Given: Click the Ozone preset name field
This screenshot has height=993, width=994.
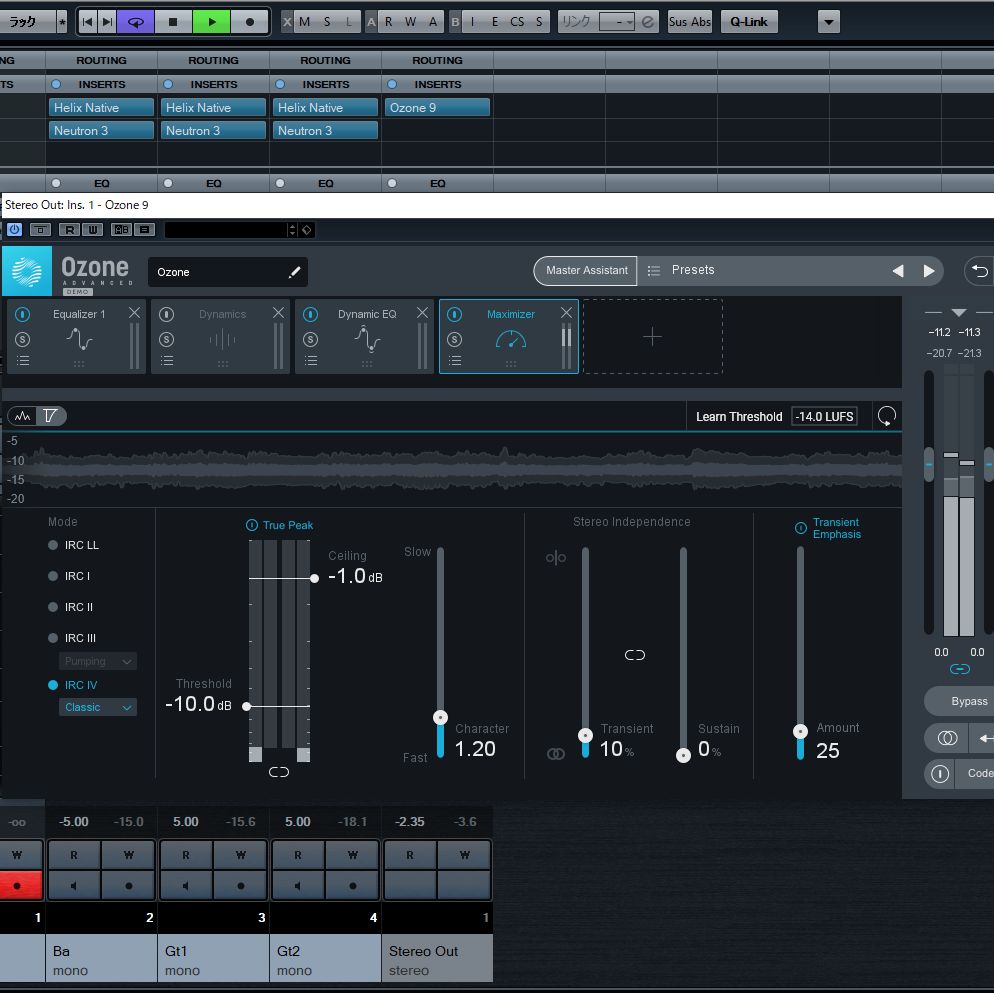Looking at the screenshot, I should click(228, 272).
